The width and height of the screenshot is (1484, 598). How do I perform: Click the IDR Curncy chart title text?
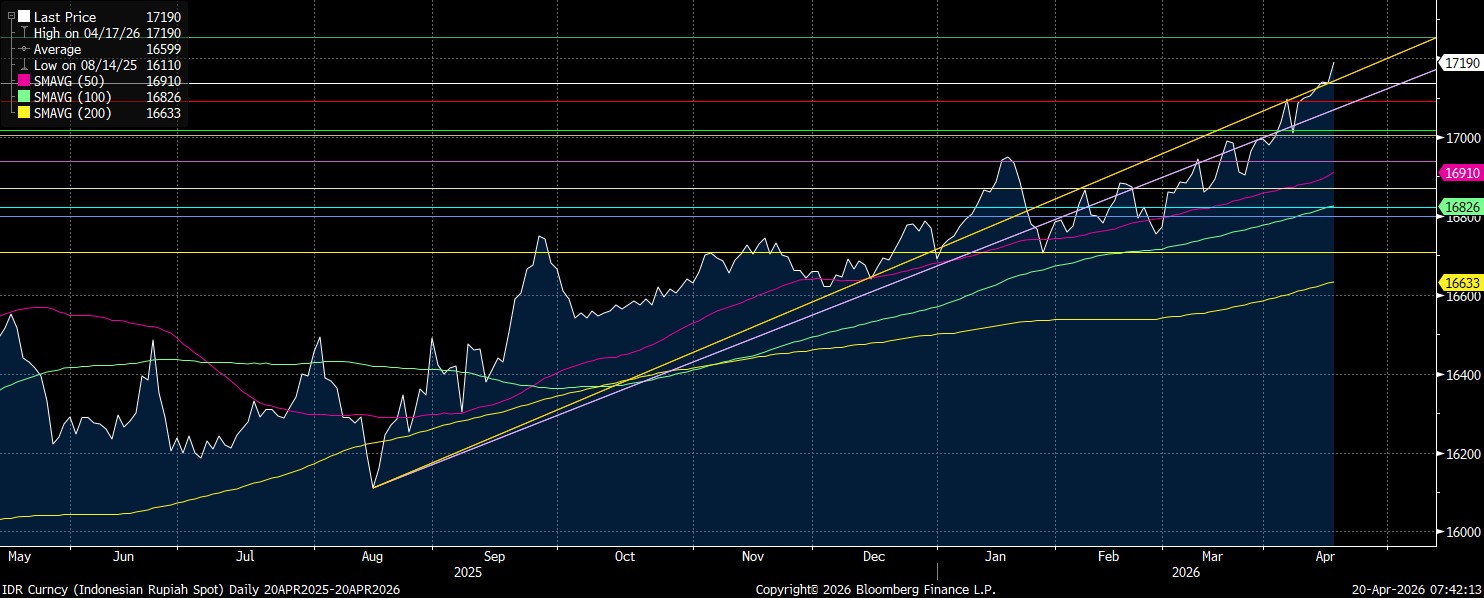200,590
